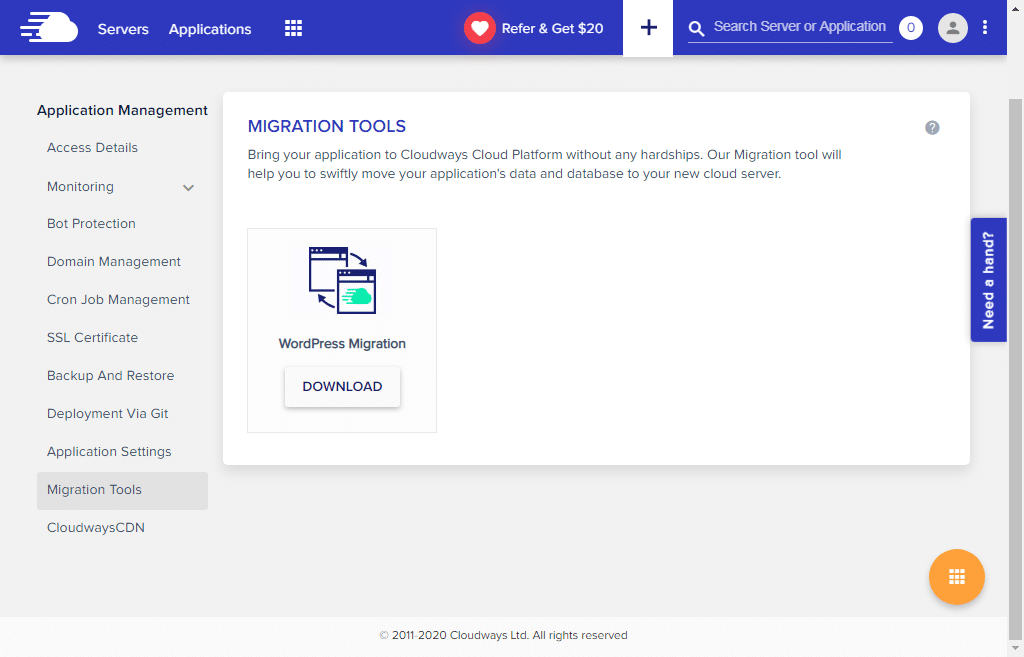Open the Applications menu

pos(209,29)
